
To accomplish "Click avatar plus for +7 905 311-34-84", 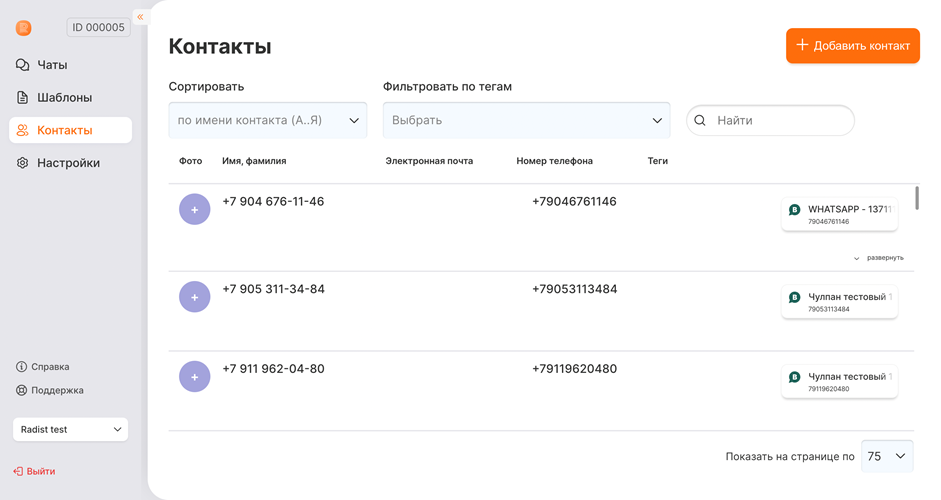I will click(x=194, y=297).
